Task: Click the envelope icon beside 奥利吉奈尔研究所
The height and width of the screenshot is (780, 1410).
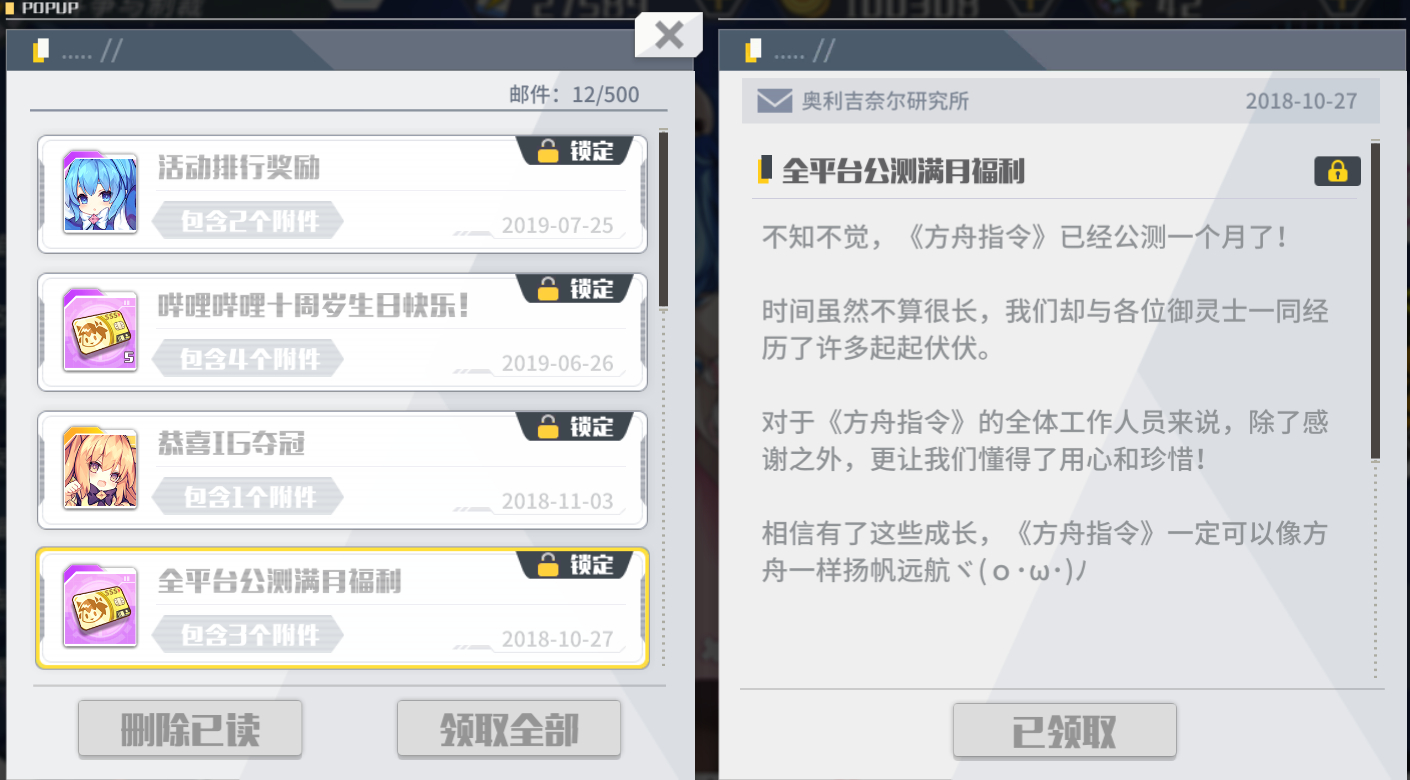Action: (x=774, y=101)
